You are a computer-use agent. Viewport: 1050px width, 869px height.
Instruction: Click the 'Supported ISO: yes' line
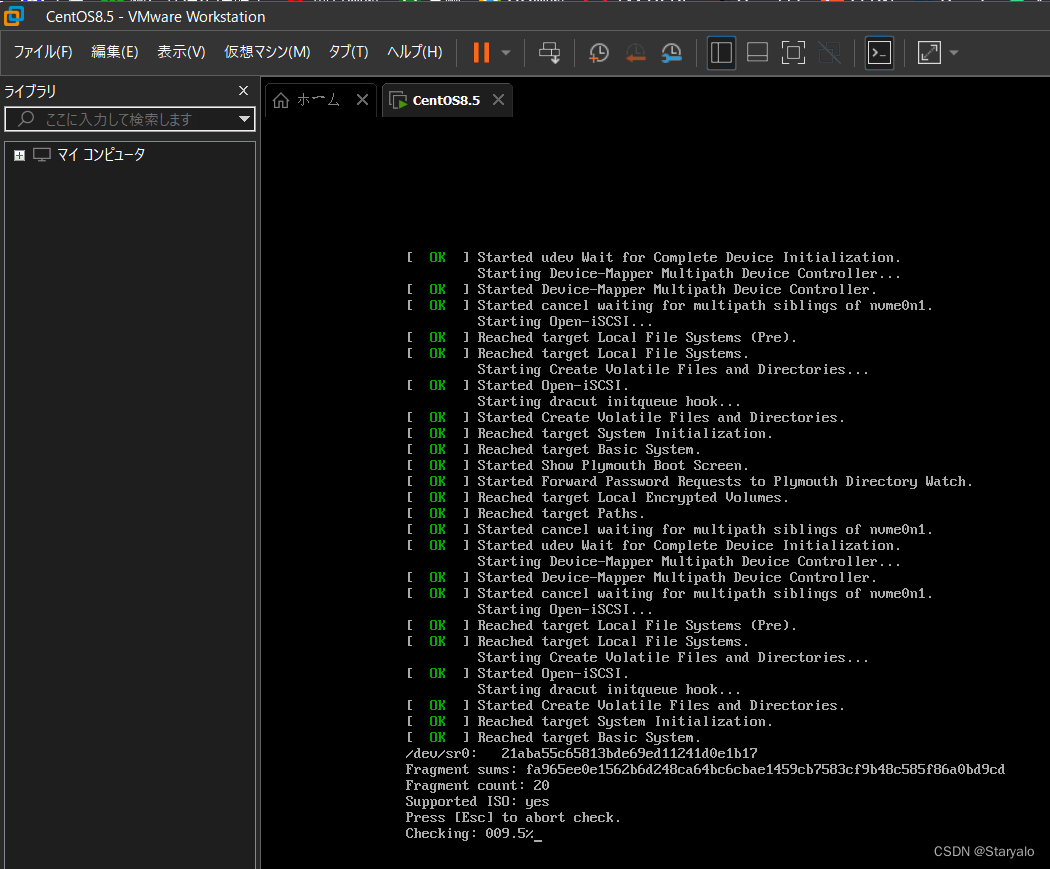[x=477, y=801]
